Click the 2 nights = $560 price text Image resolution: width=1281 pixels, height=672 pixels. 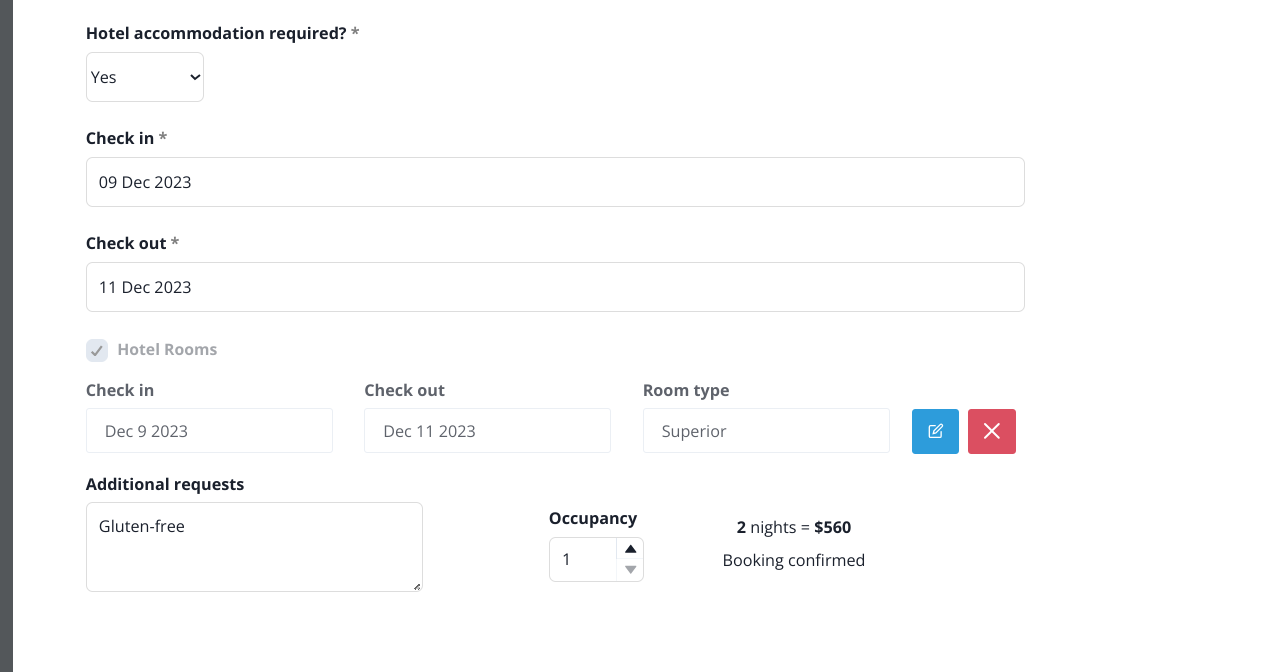click(x=794, y=527)
